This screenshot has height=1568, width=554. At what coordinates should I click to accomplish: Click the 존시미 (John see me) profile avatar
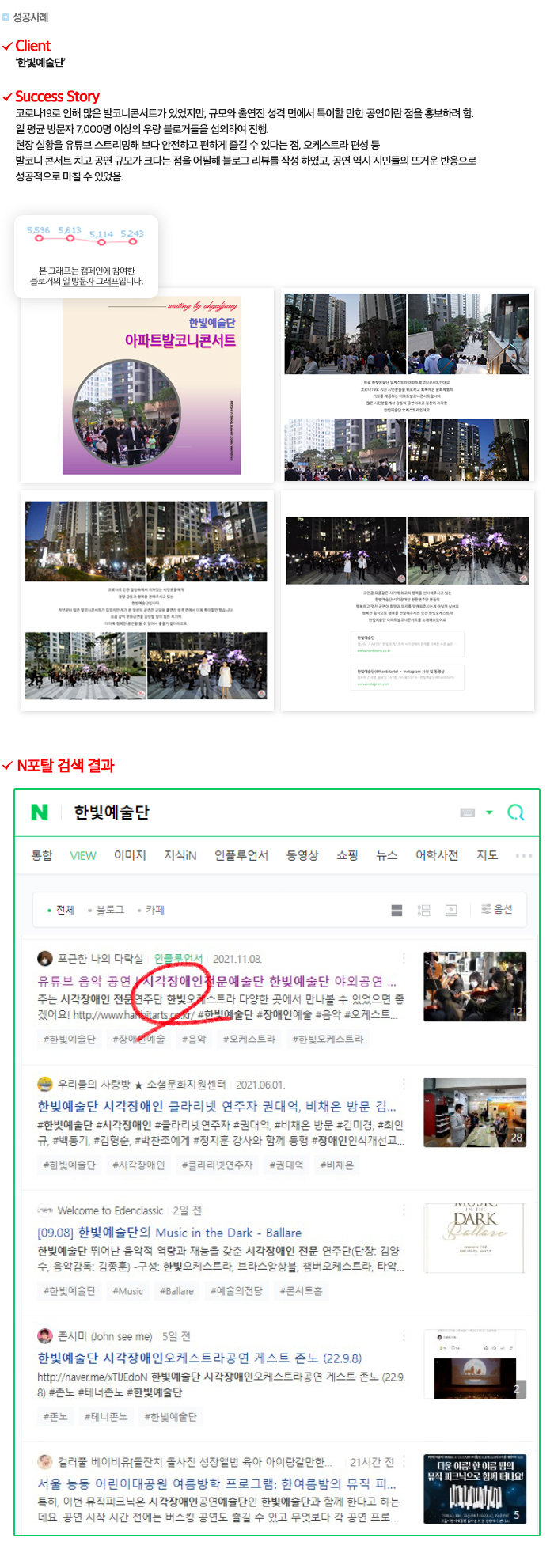tap(45, 1336)
